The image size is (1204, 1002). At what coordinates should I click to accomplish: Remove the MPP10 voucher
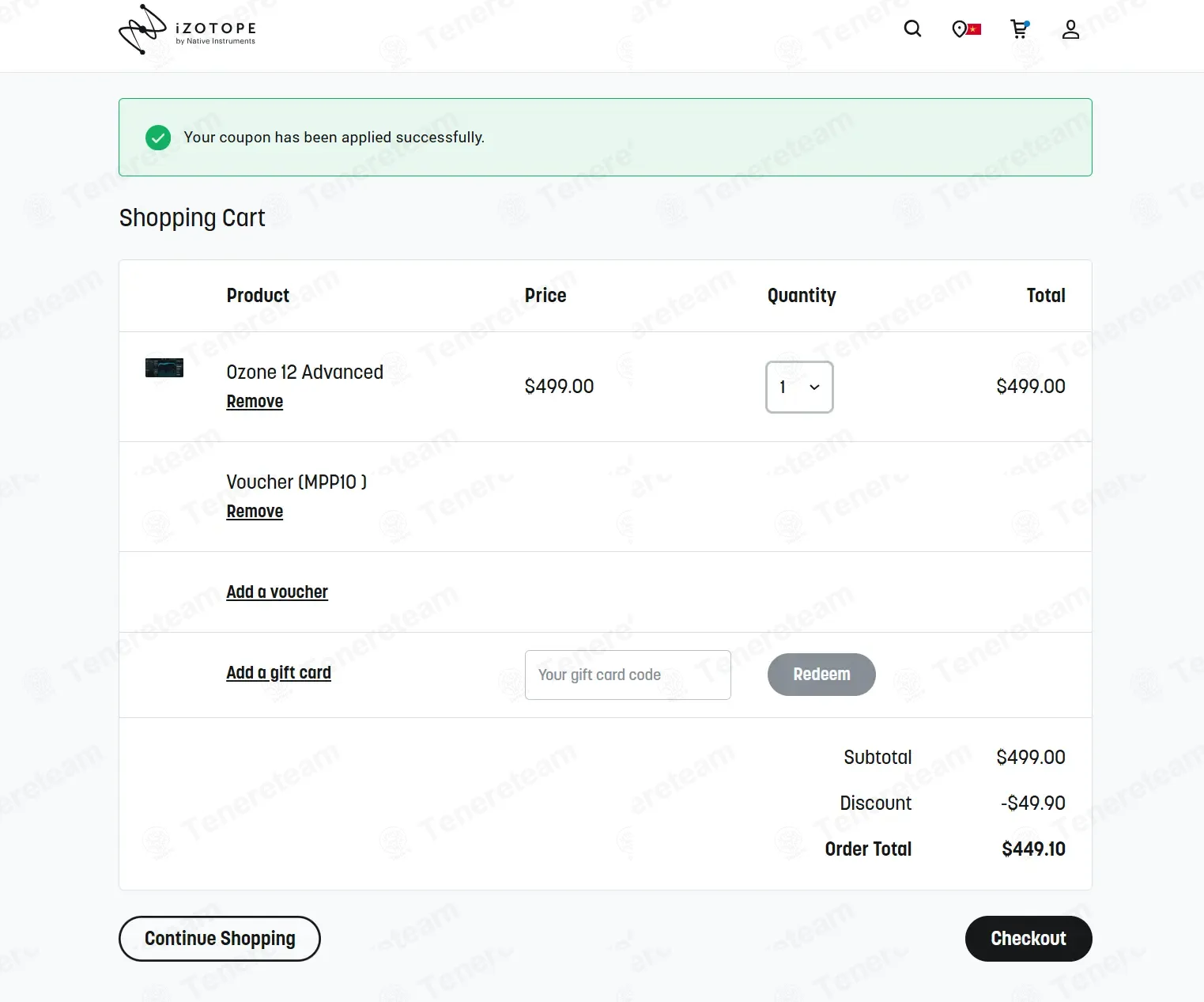255,512
